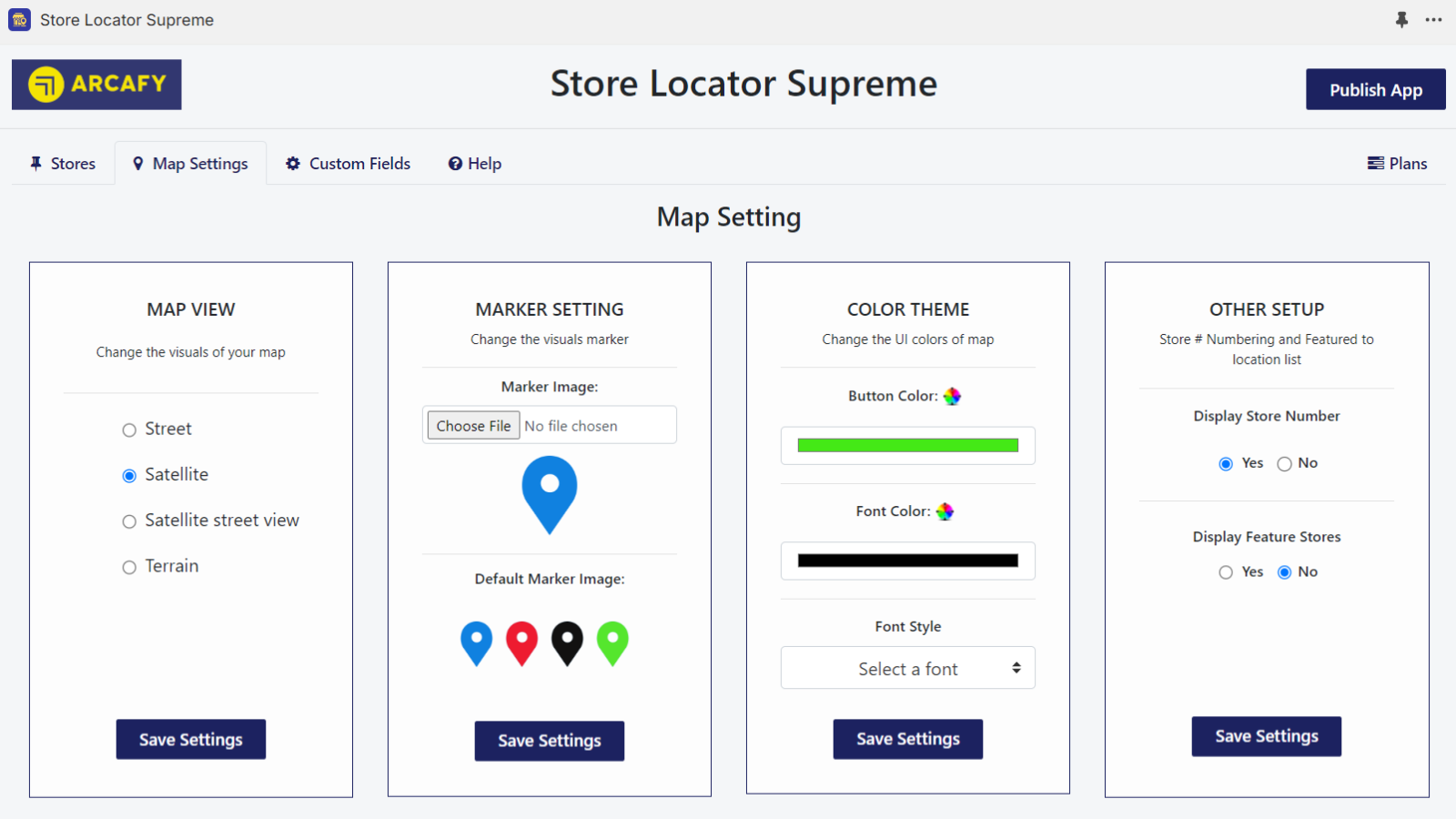
Task: Switch to the Stores tab
Action: (x=62, y=164)
